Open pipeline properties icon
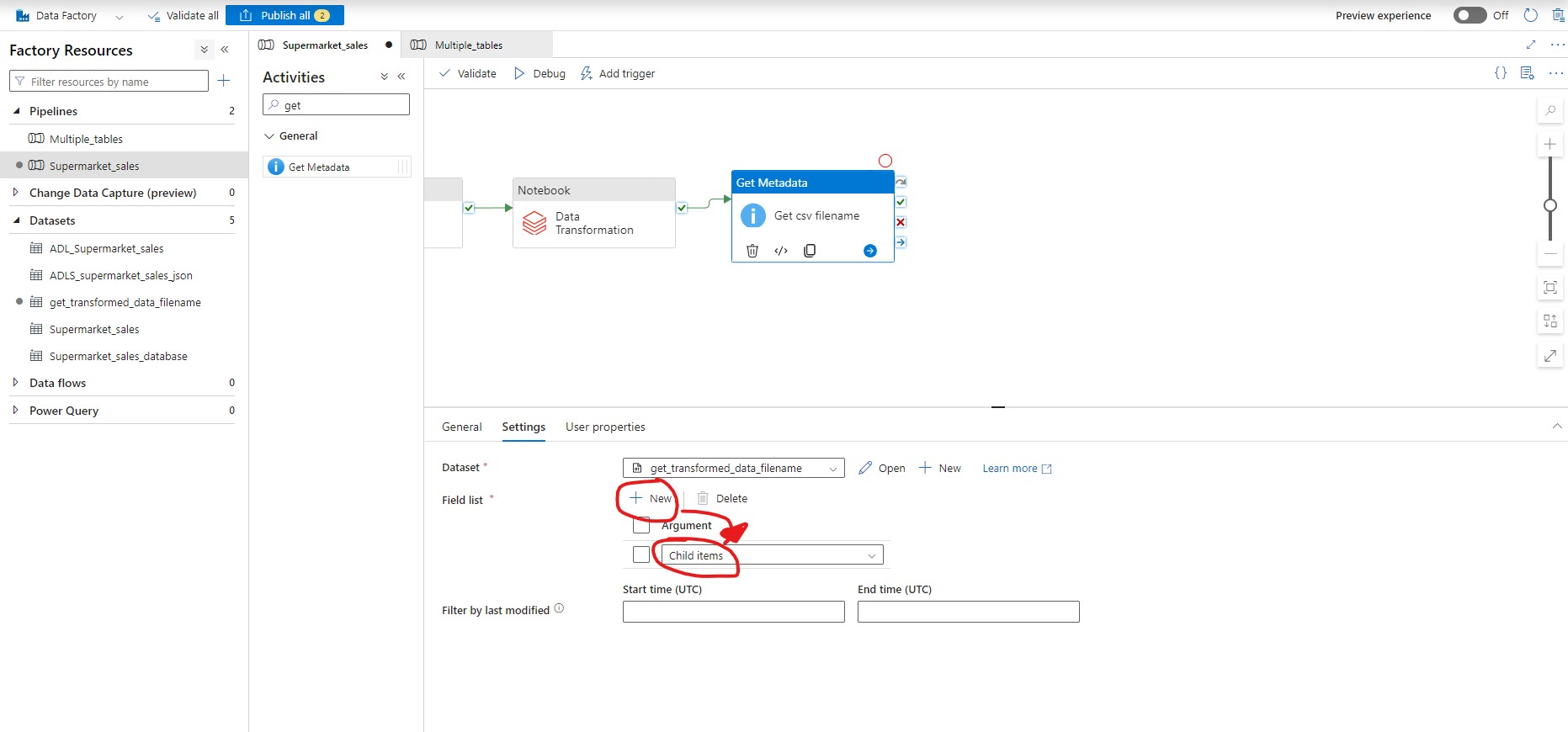 [x=1528, y=73]
